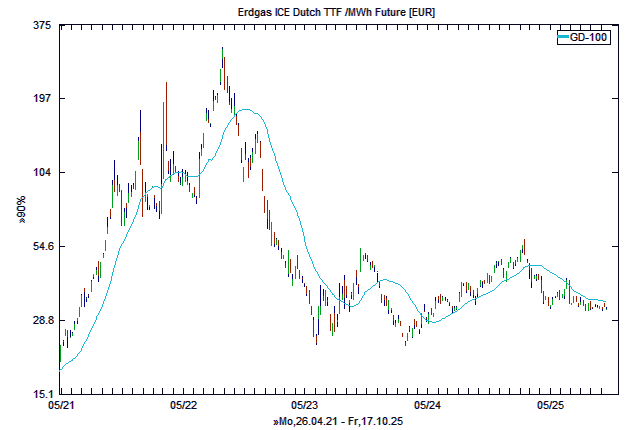Click the 05/25 x-axis date label

551,406
